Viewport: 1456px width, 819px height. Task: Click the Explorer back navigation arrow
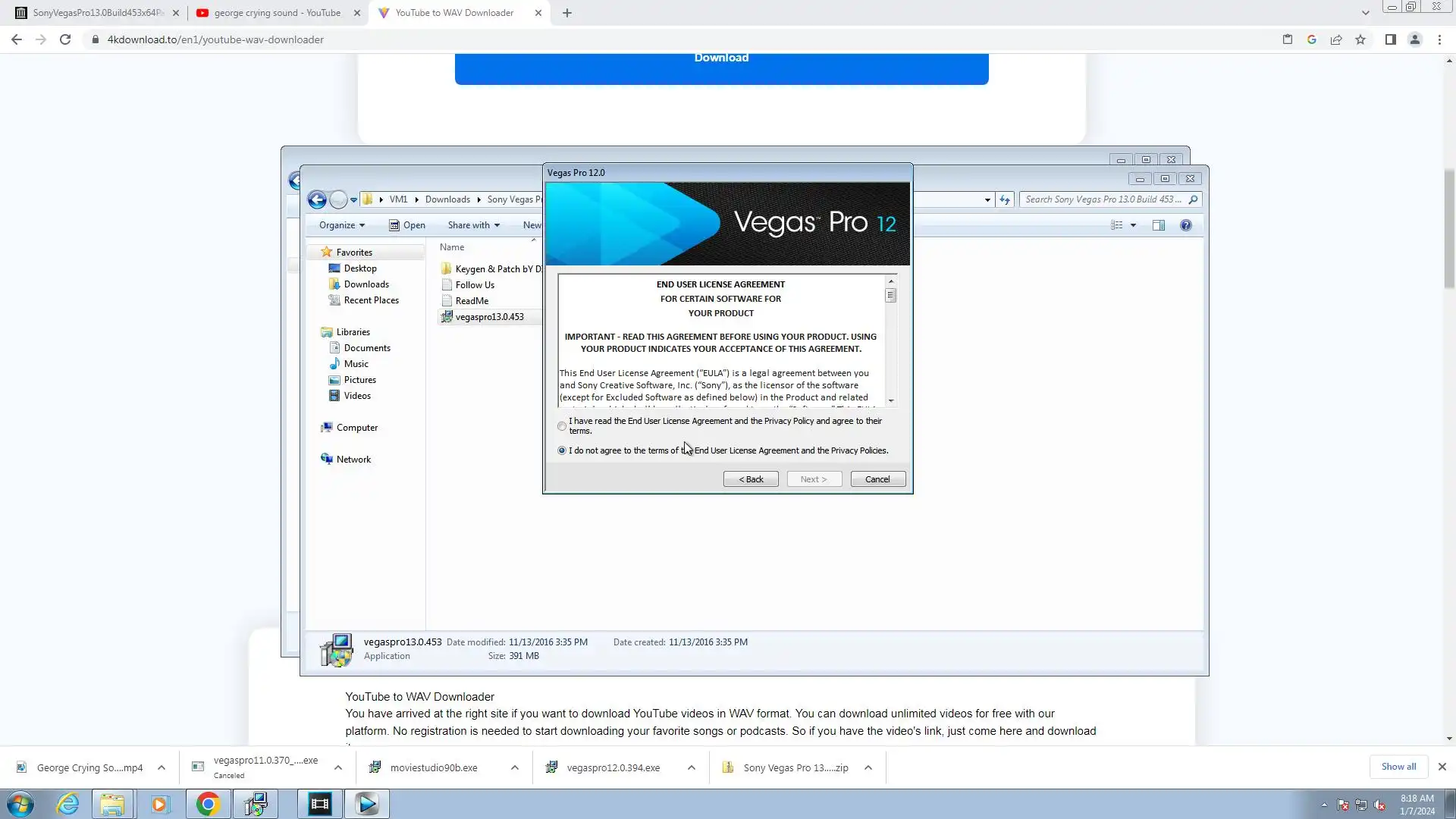pos(317,199)
